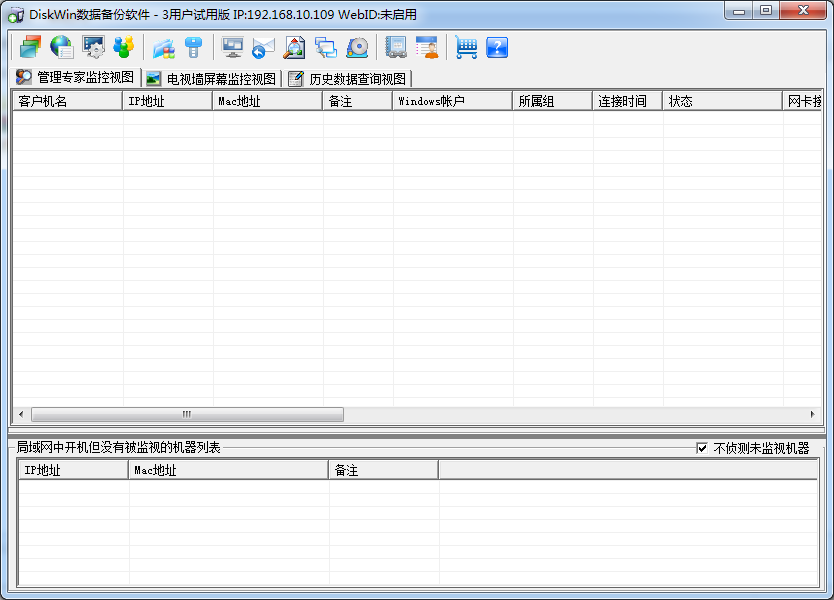Click the monitor screen icon on the toolbar
The height and width of the screenshot is (600, 834).
(230, 47)
